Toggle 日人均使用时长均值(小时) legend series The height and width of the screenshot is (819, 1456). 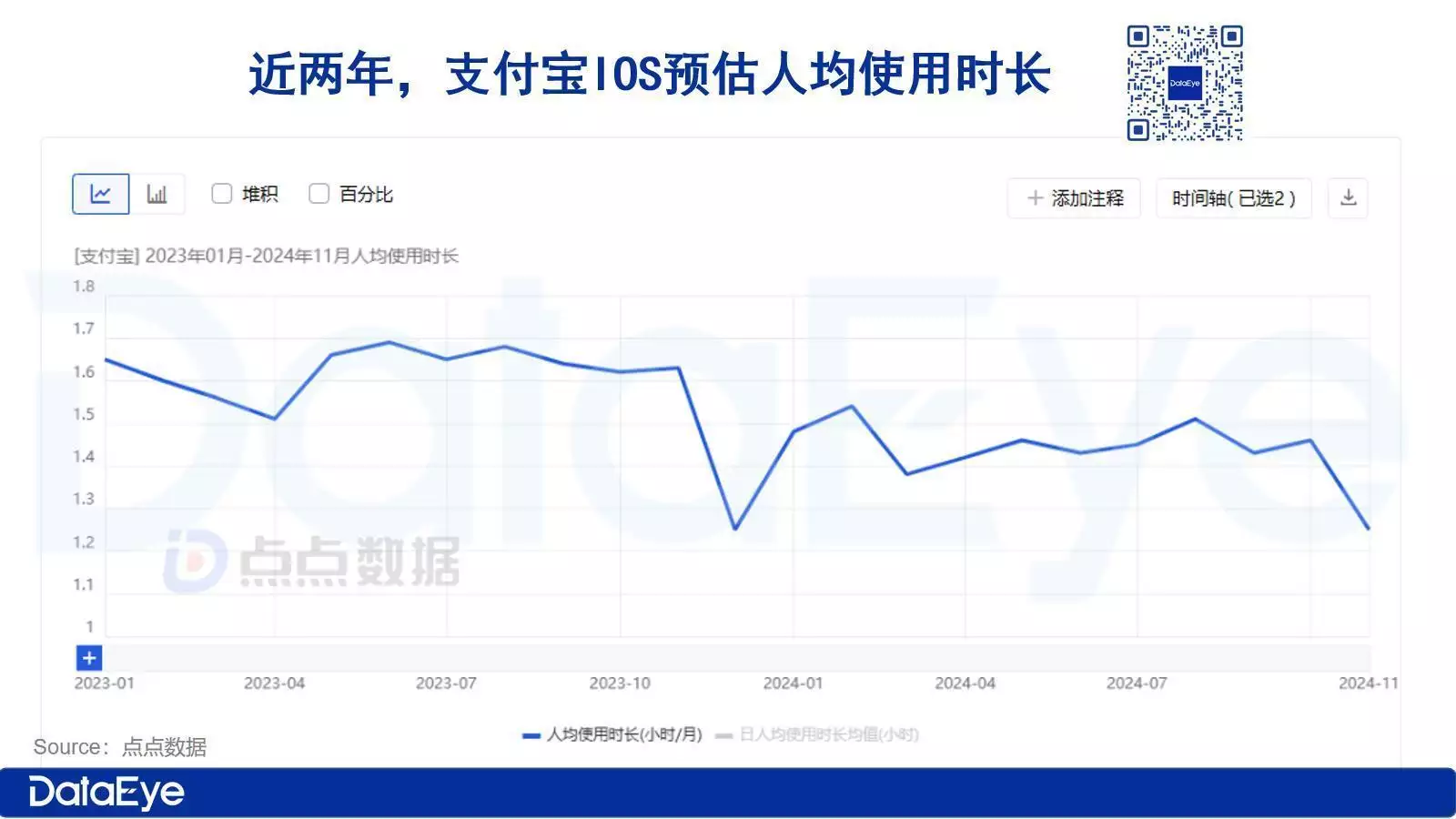(817, 734)
